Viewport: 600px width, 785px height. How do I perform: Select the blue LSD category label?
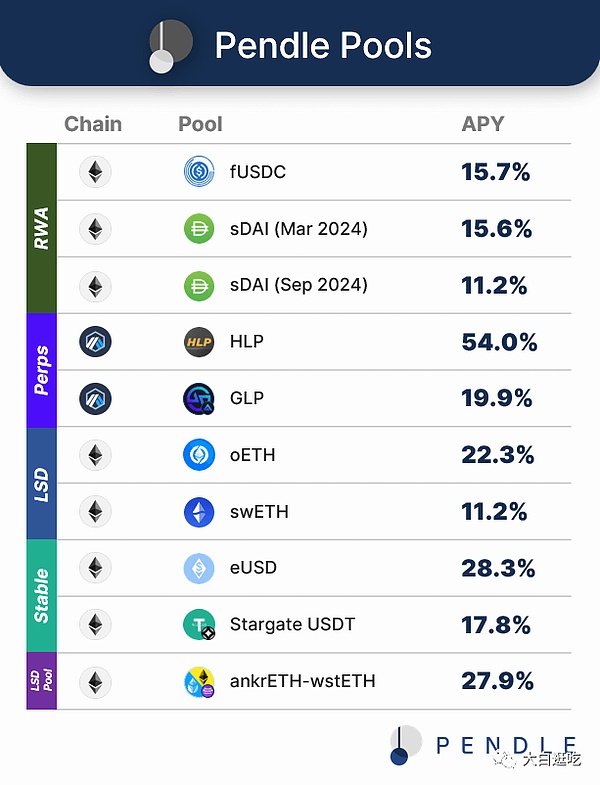pyautogui.click(x=42, y=484)
